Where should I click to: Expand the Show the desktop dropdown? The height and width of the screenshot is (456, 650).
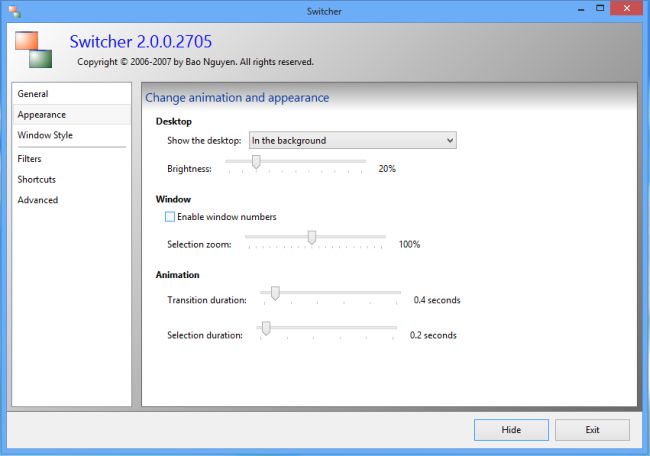353,141
